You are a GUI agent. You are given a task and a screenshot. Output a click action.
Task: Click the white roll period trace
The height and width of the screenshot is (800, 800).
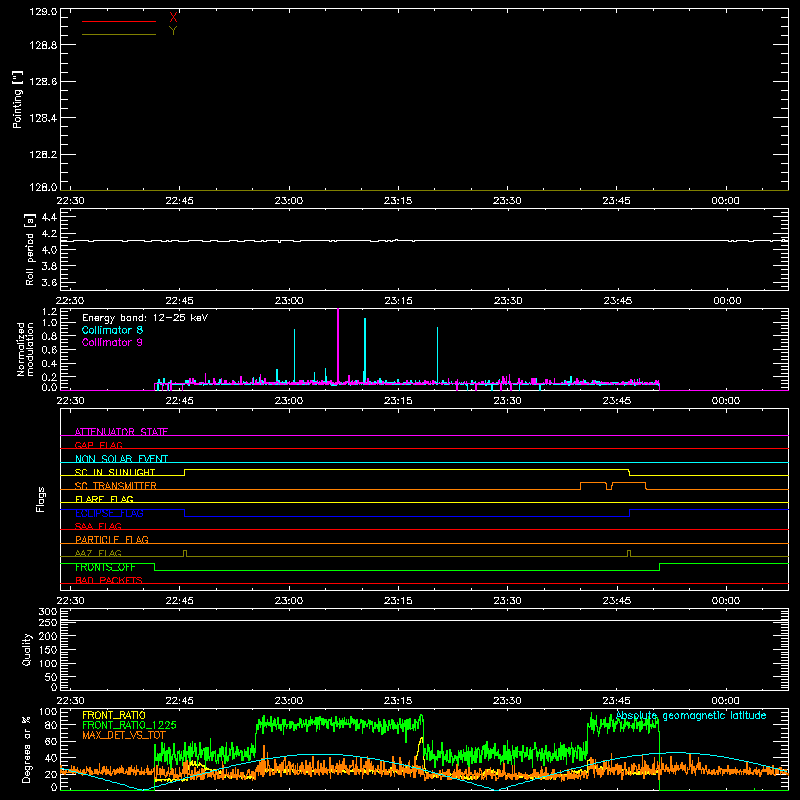tap(424, 240)
